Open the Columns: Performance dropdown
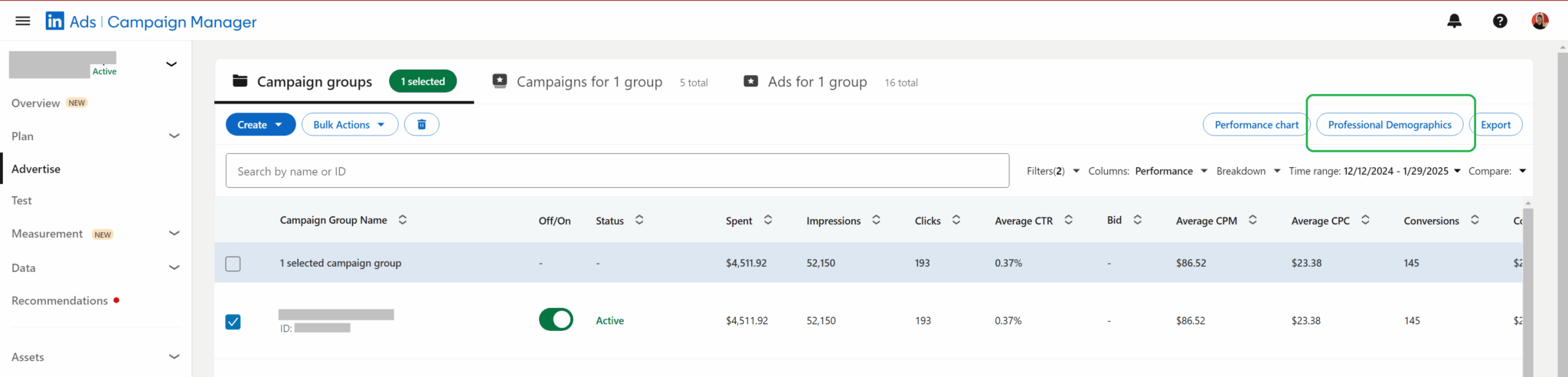Screen dimensions: 1568x377 pyautogui.click(x=1148, y=171)
